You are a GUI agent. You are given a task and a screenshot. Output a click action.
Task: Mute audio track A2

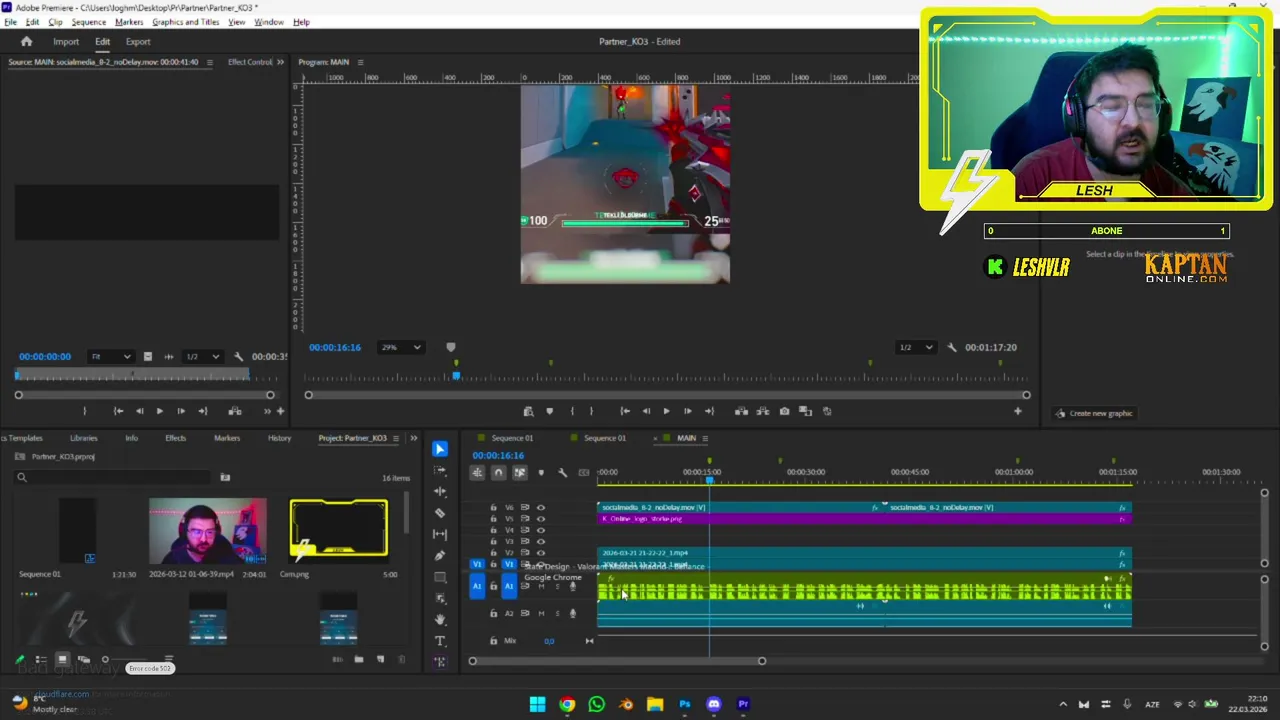541,613
